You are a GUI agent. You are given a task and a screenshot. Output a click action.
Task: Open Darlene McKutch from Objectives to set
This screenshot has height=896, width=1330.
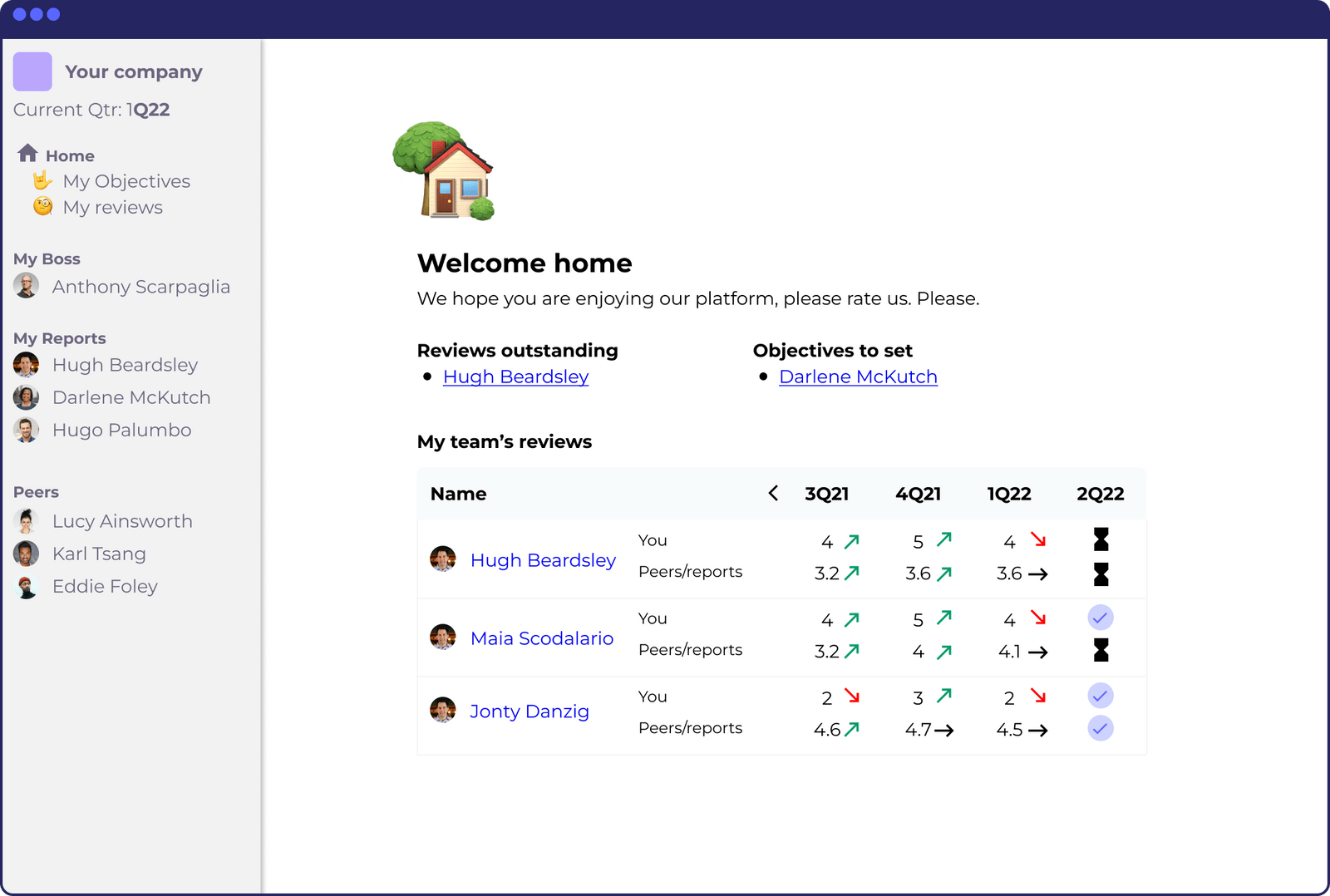click(858, 377)
